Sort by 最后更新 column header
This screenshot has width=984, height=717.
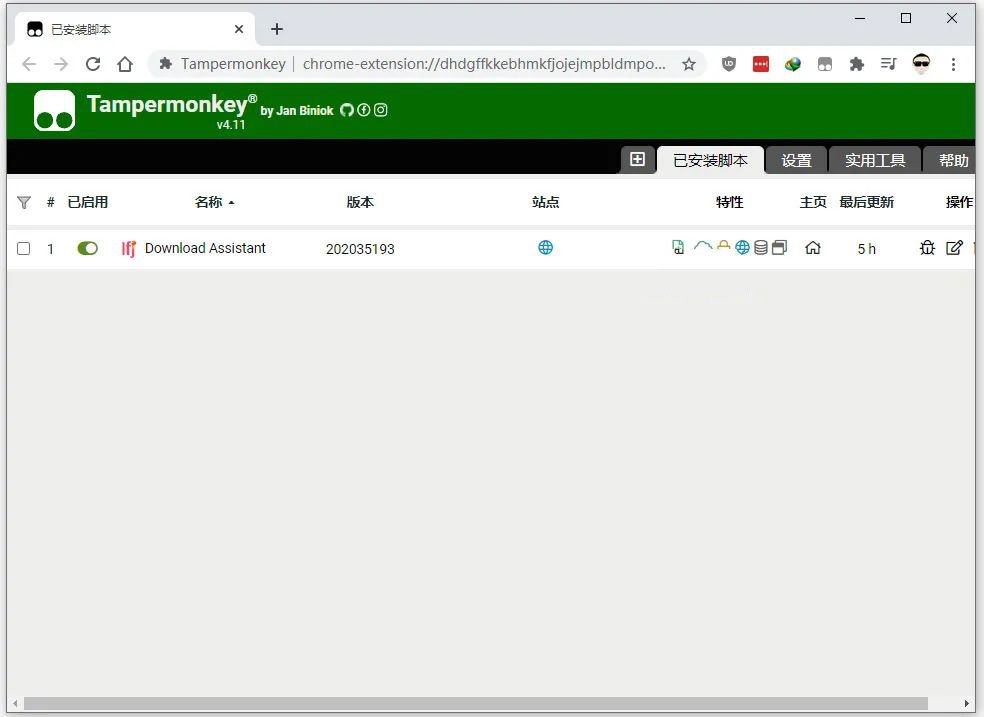coord(867,202)
